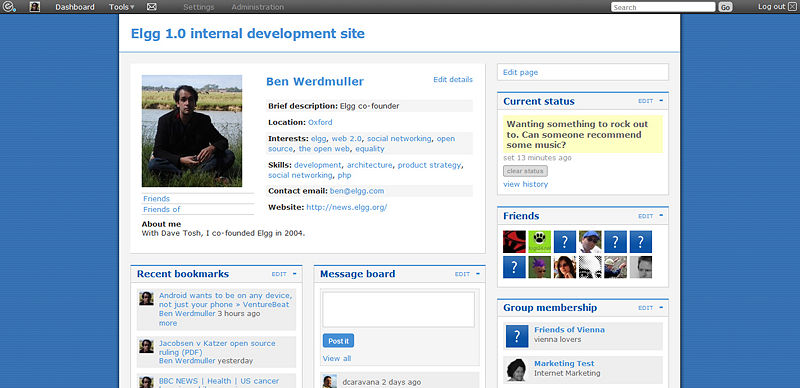Click the Log out X icon
Viewport: 800px width, 388px height.
pos(792,7)
